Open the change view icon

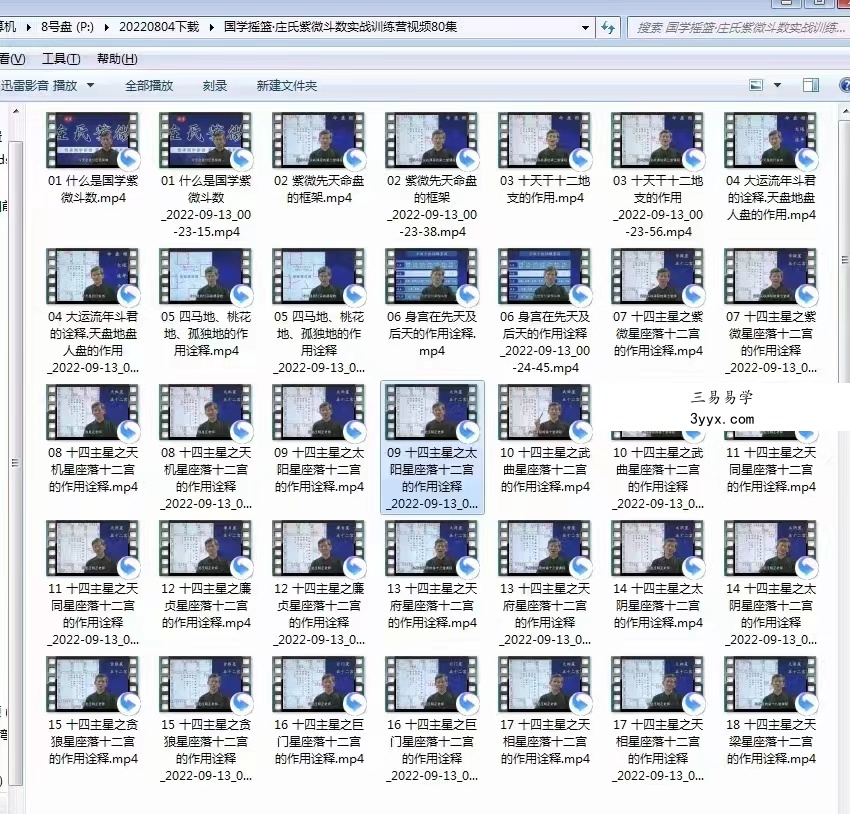pos(756,85)
